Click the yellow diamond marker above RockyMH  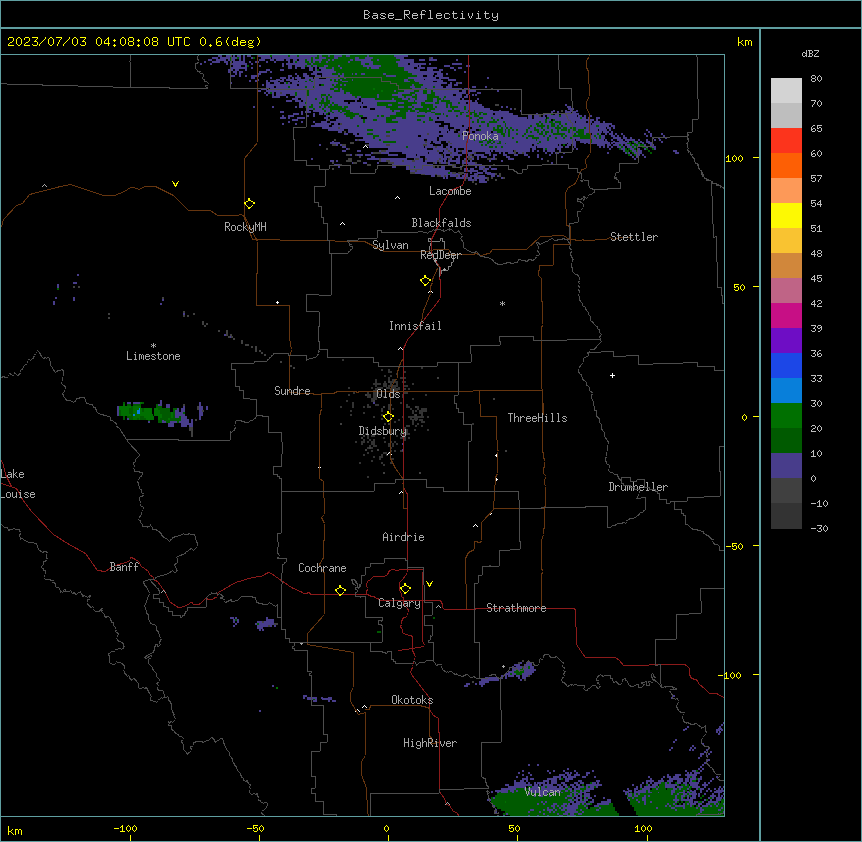tap(249, 204)
